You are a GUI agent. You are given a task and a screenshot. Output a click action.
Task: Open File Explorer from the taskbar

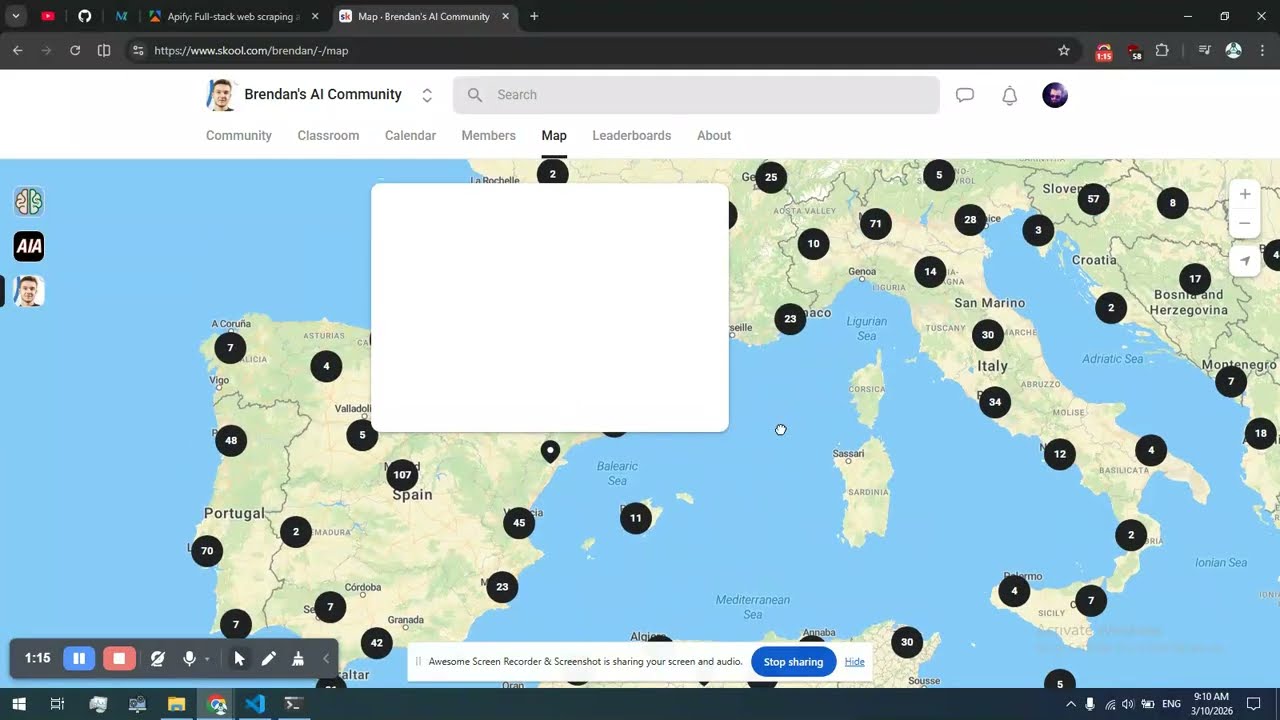click(176, 704)
